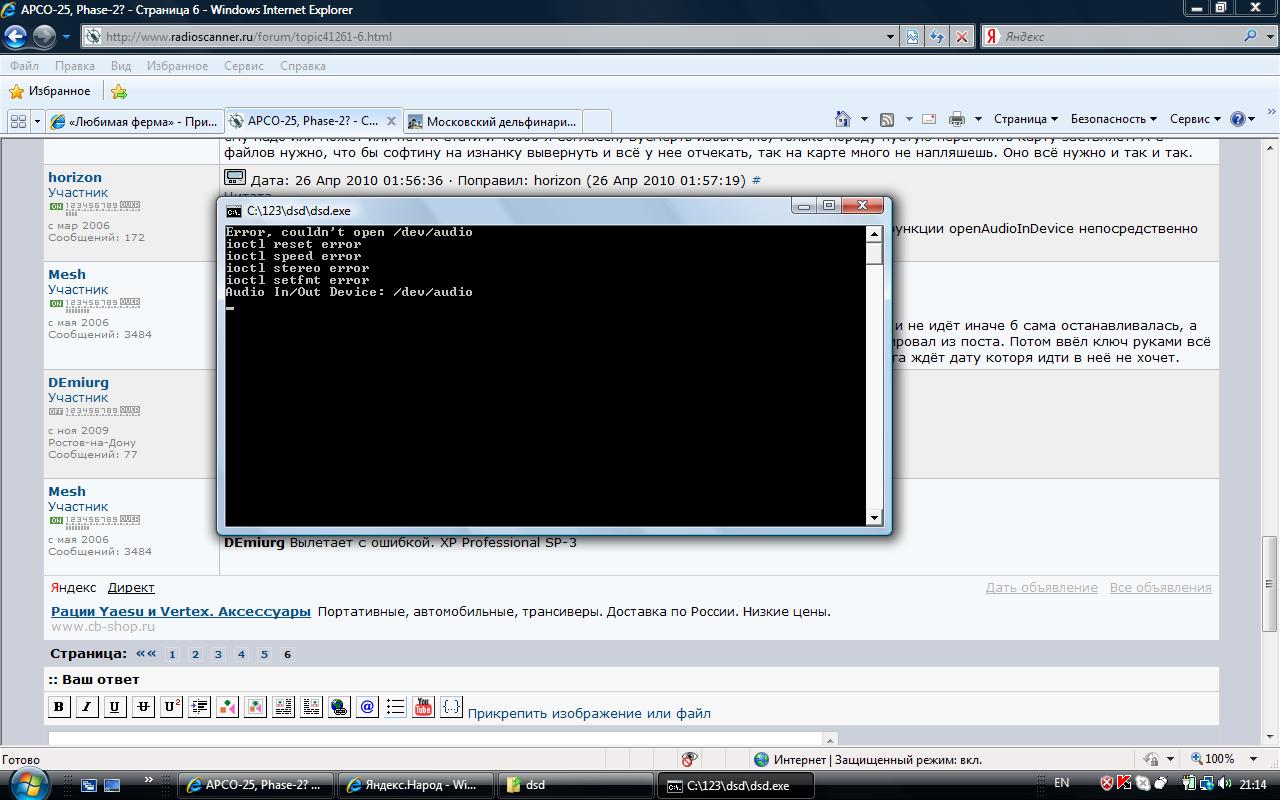The height and width of the screenshot is (800, 1280).
Task: Expand the Home button dropdown arrow
Action: point(864,119)
